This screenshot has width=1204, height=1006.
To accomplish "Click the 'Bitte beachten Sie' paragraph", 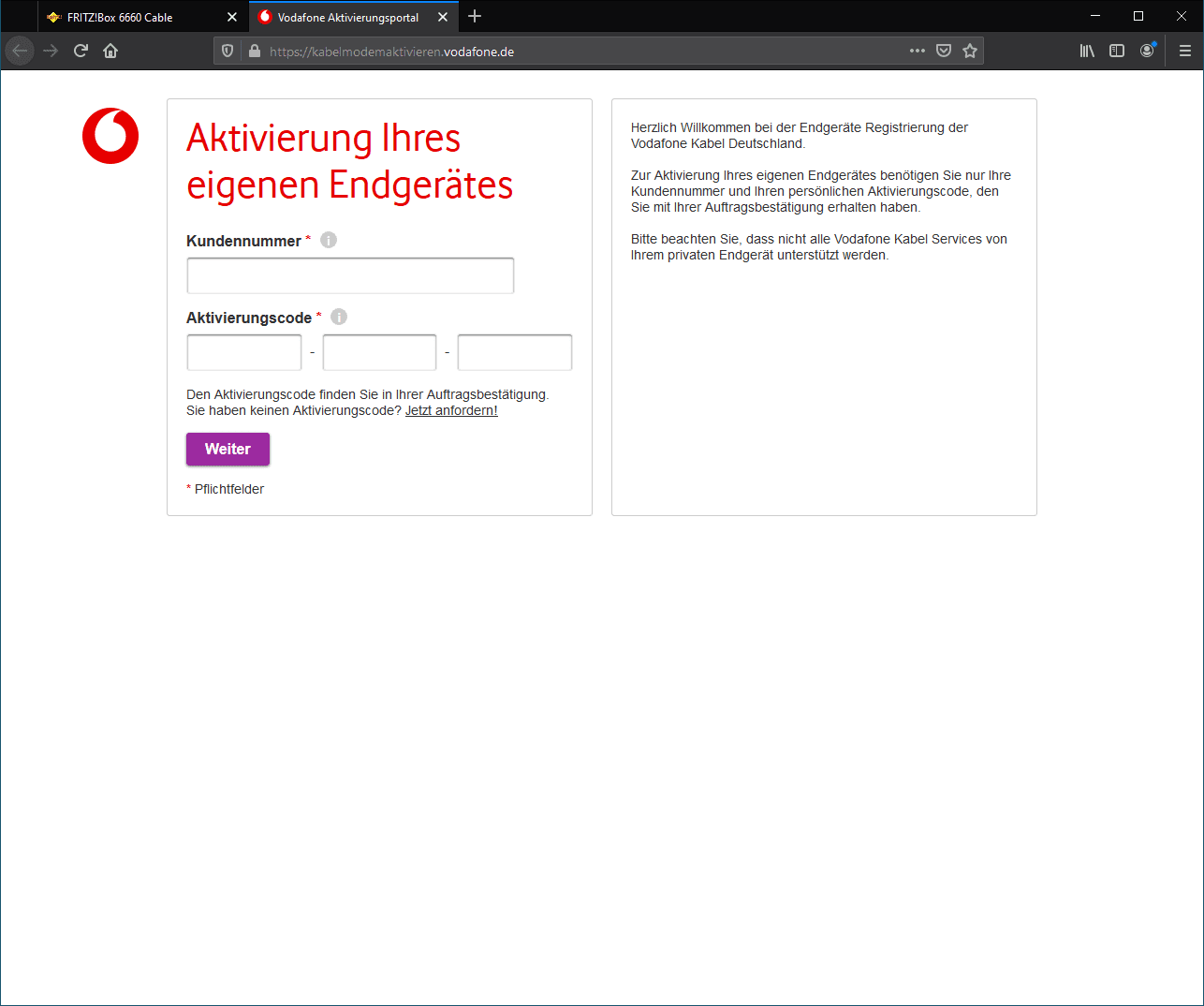I will (819, 246).
